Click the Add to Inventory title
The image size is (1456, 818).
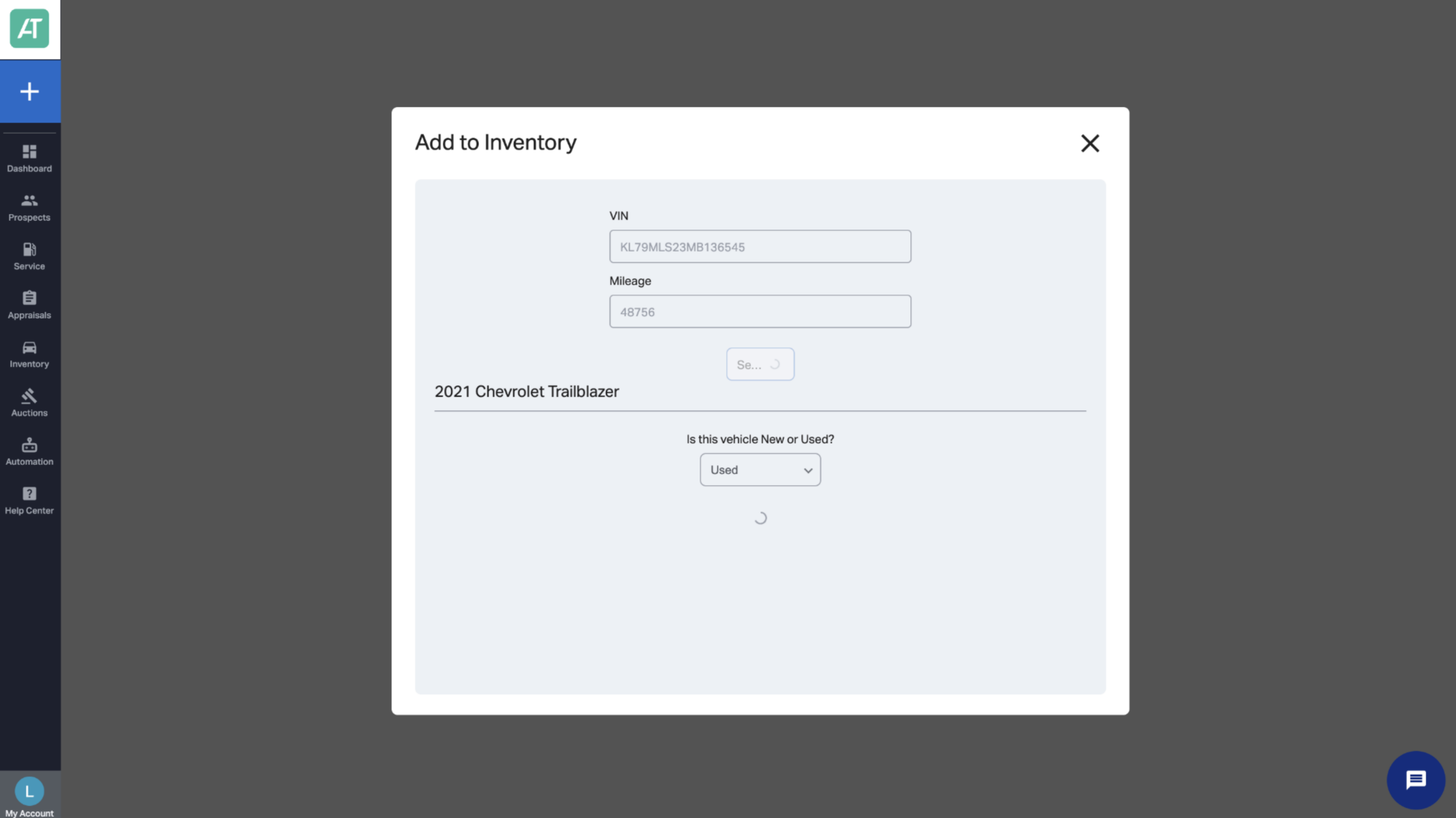click(x=495, y=142)
